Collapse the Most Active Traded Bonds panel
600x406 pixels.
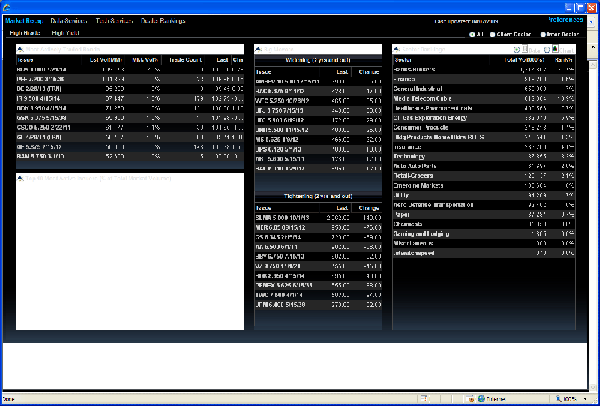pos(19,48)
